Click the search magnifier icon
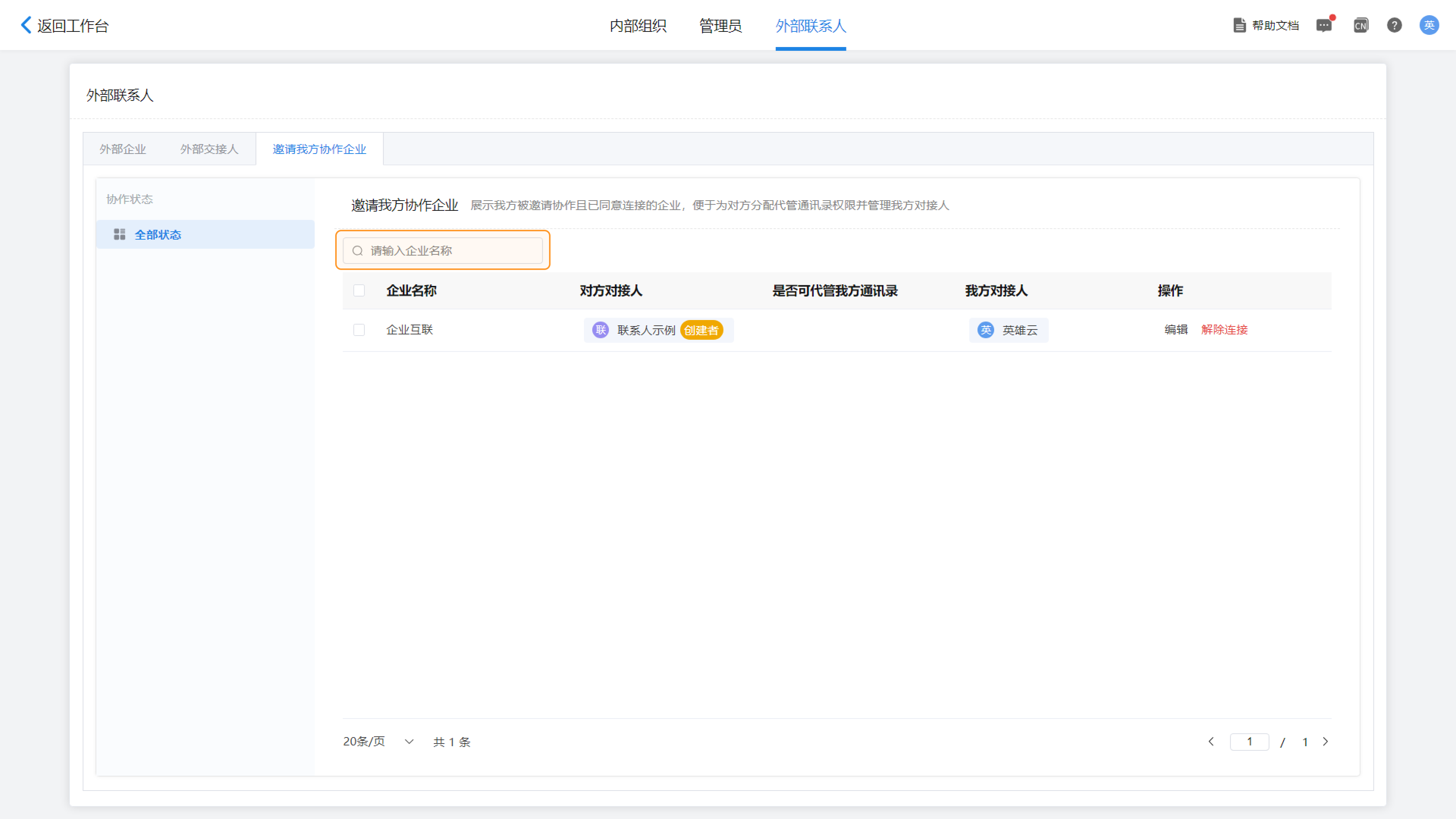This screenshot has height=819, width=1456. click(357, 251)
